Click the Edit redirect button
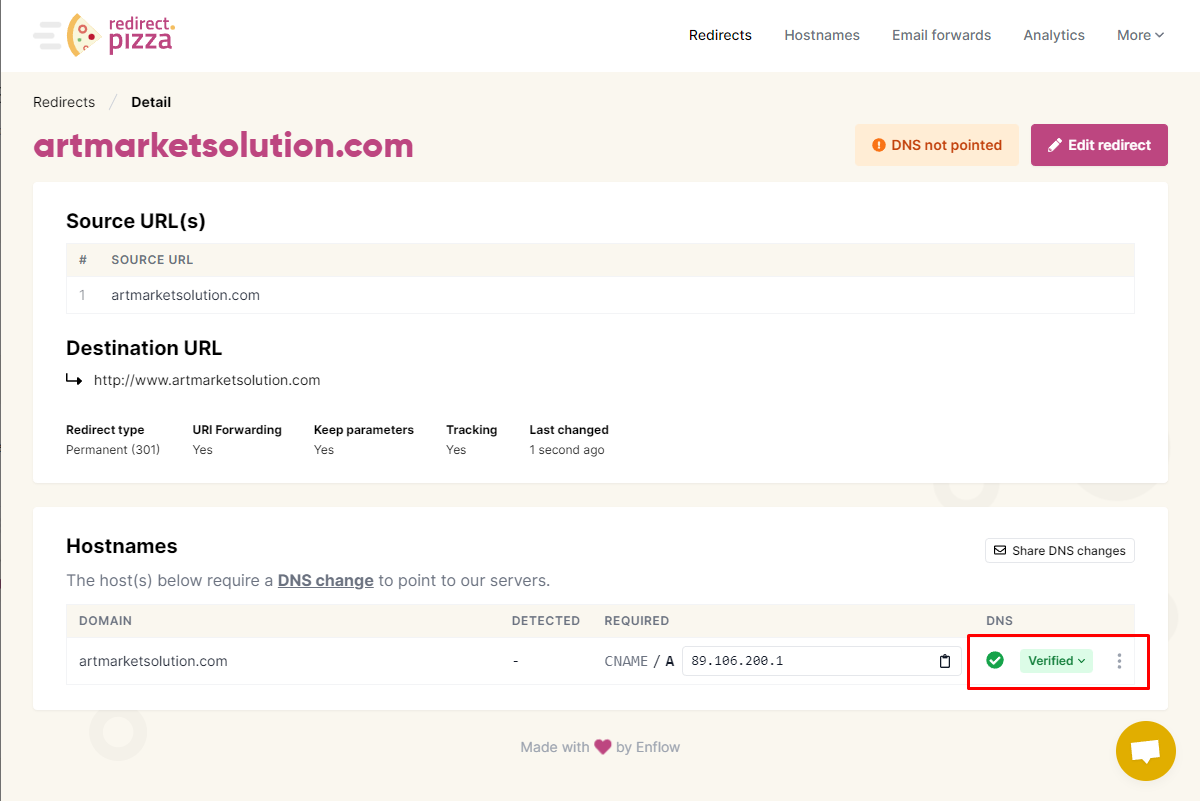Screen dimensions: 1200x801 click(1099, 145)
